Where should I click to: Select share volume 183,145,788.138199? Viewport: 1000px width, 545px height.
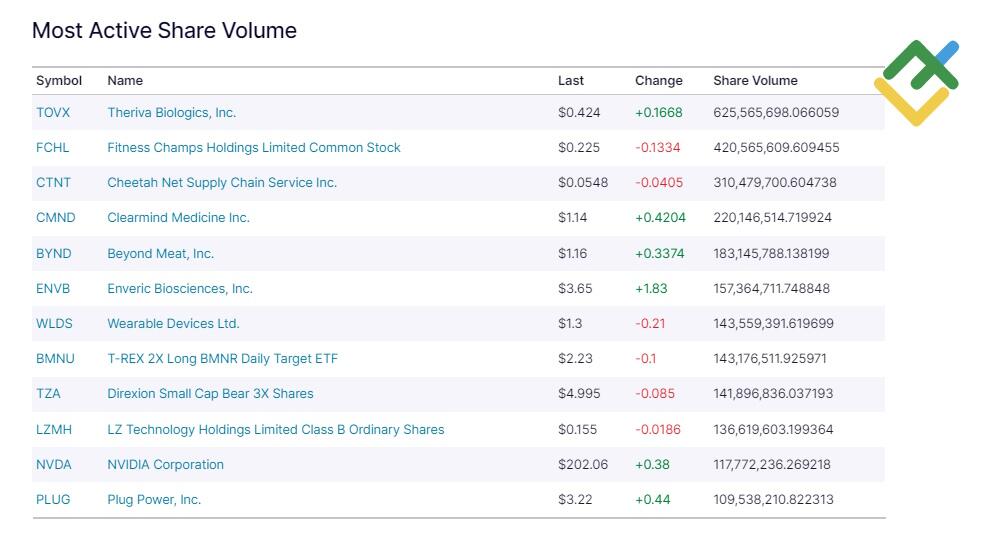(x=771, y=254)
